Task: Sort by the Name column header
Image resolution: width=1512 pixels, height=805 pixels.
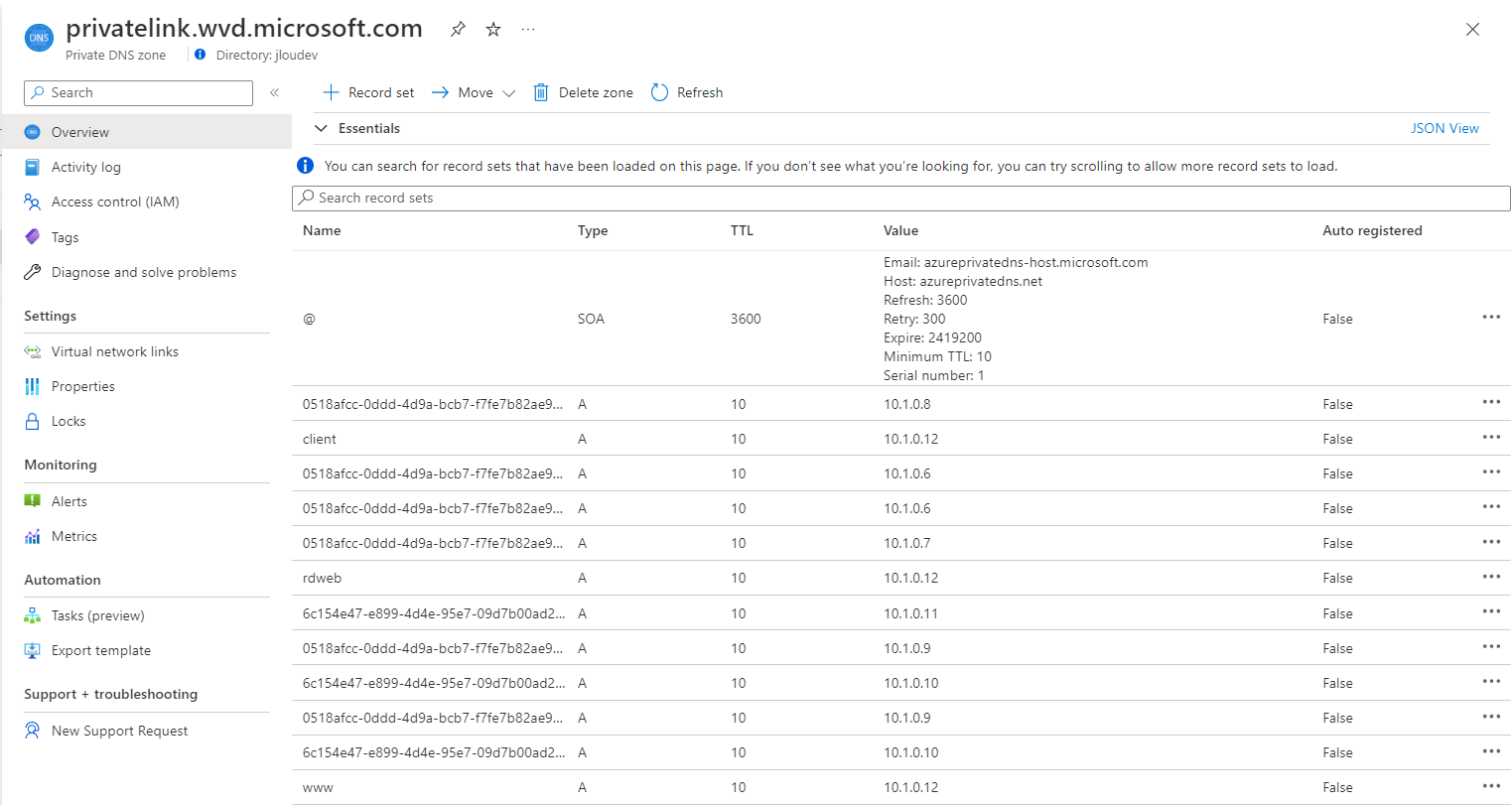Action: (322, 230)
